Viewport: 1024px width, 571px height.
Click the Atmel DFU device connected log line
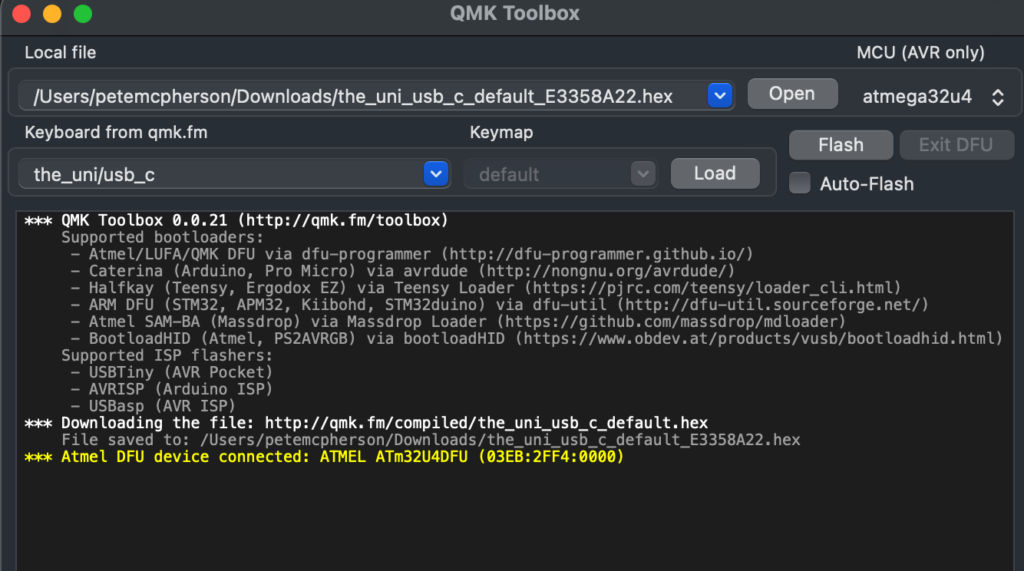324,457
